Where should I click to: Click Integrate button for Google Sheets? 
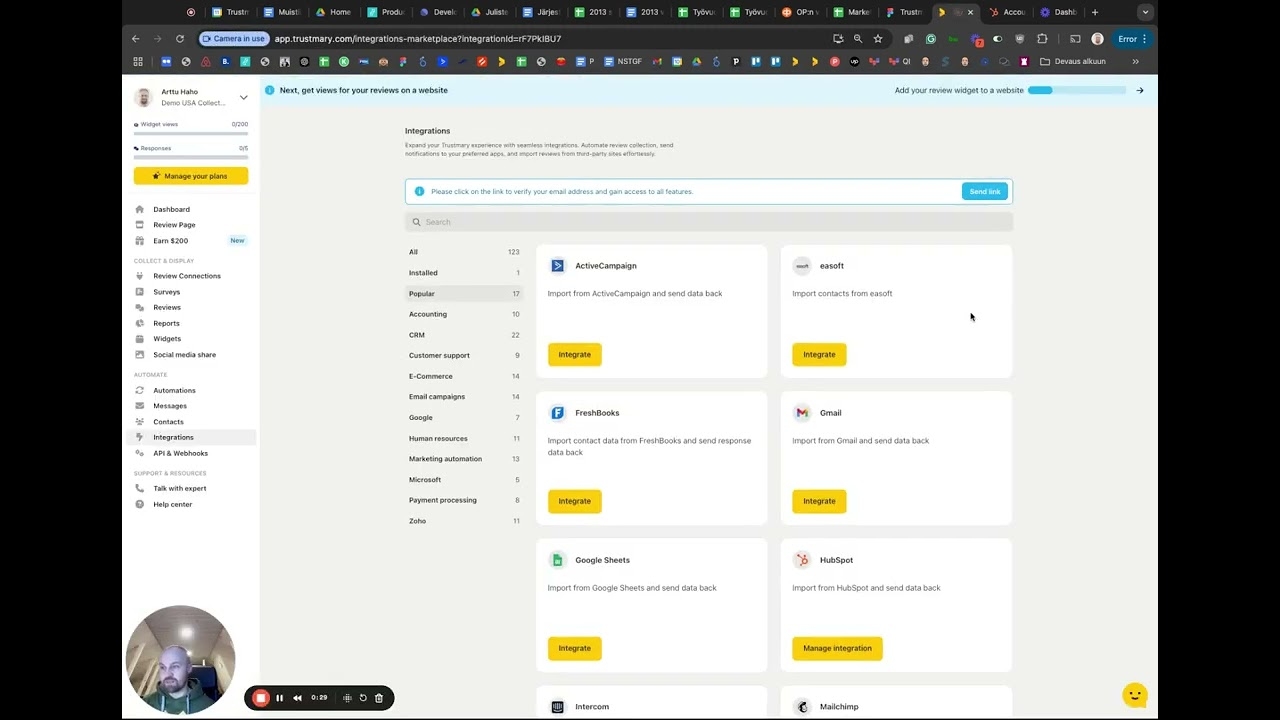click(574, 648)
